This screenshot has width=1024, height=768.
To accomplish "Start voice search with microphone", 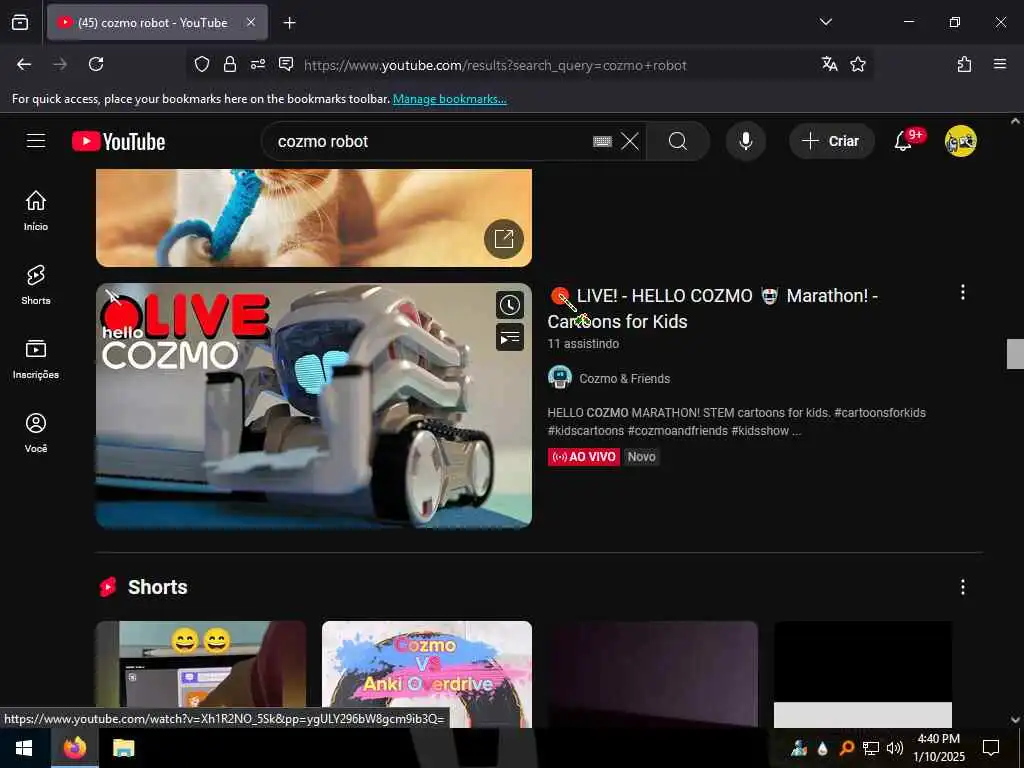I will [746, 141].
